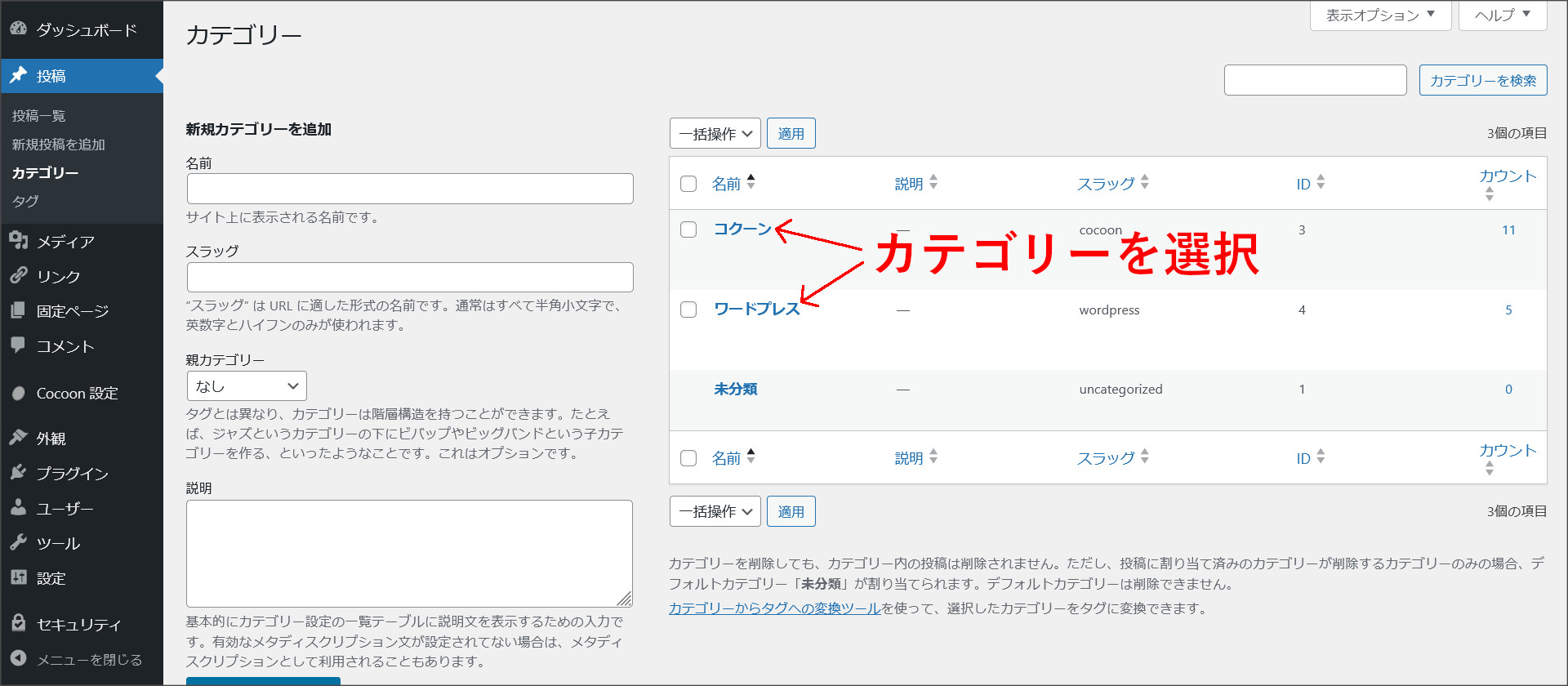This screenshot has height=686, width=1568.
Task: Click the 'cocoon' slug cell
Action: (1100, 230)
